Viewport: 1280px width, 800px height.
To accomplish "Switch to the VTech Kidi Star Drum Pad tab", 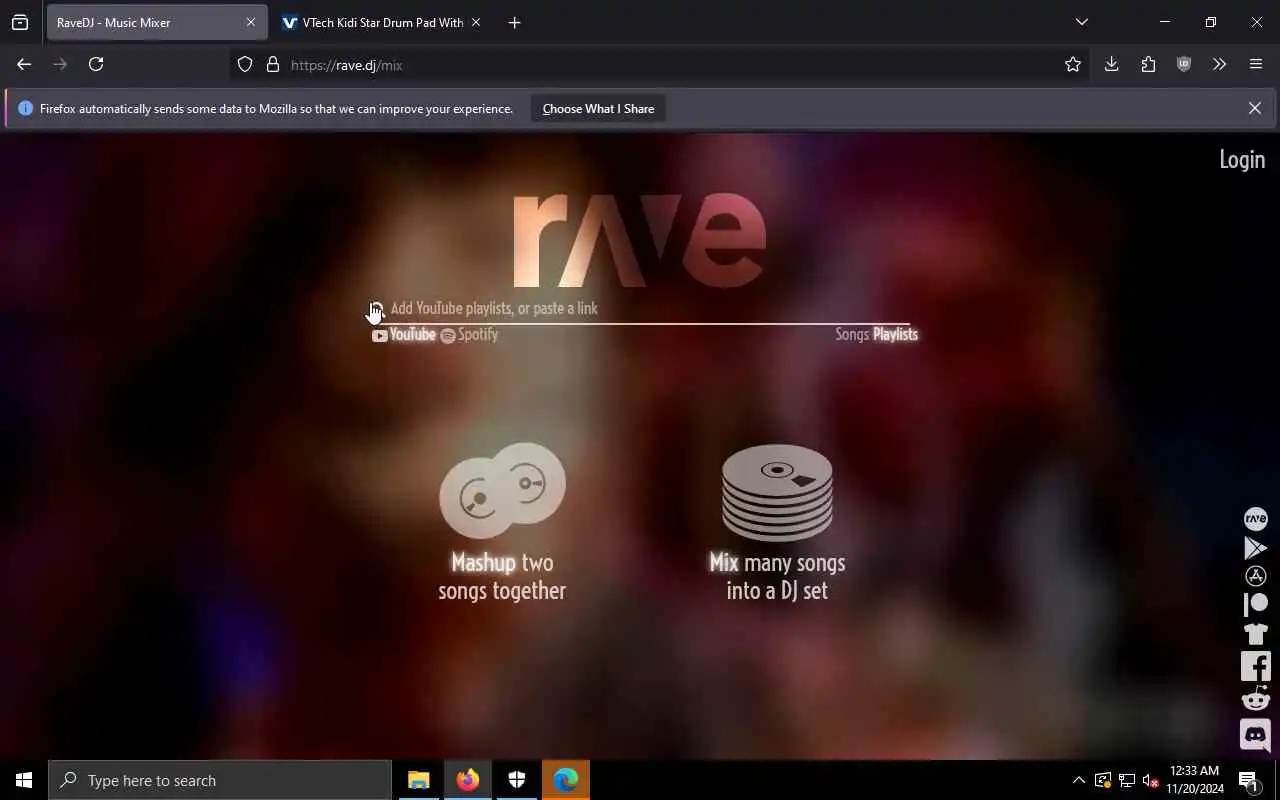I will (381, 22).
